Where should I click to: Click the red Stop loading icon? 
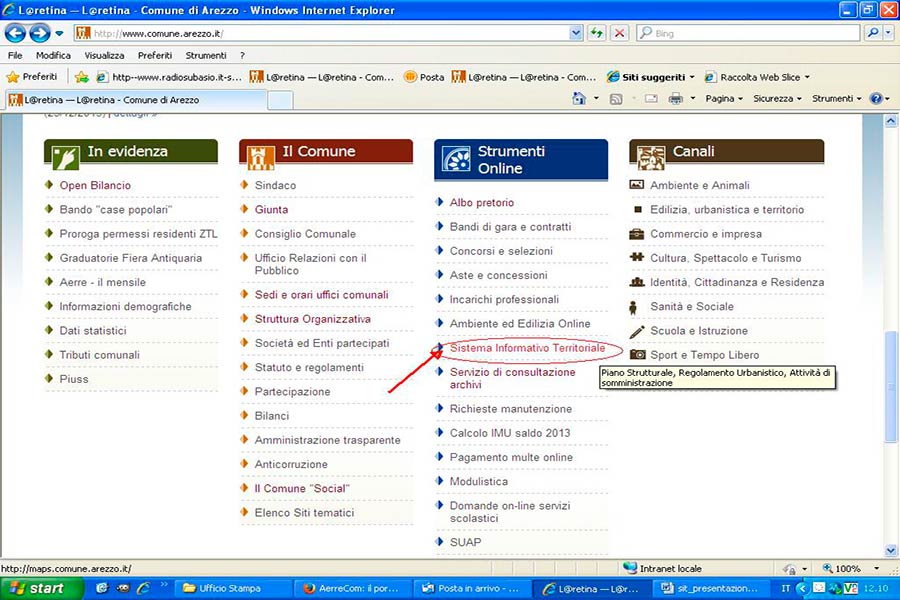(619, 33)
